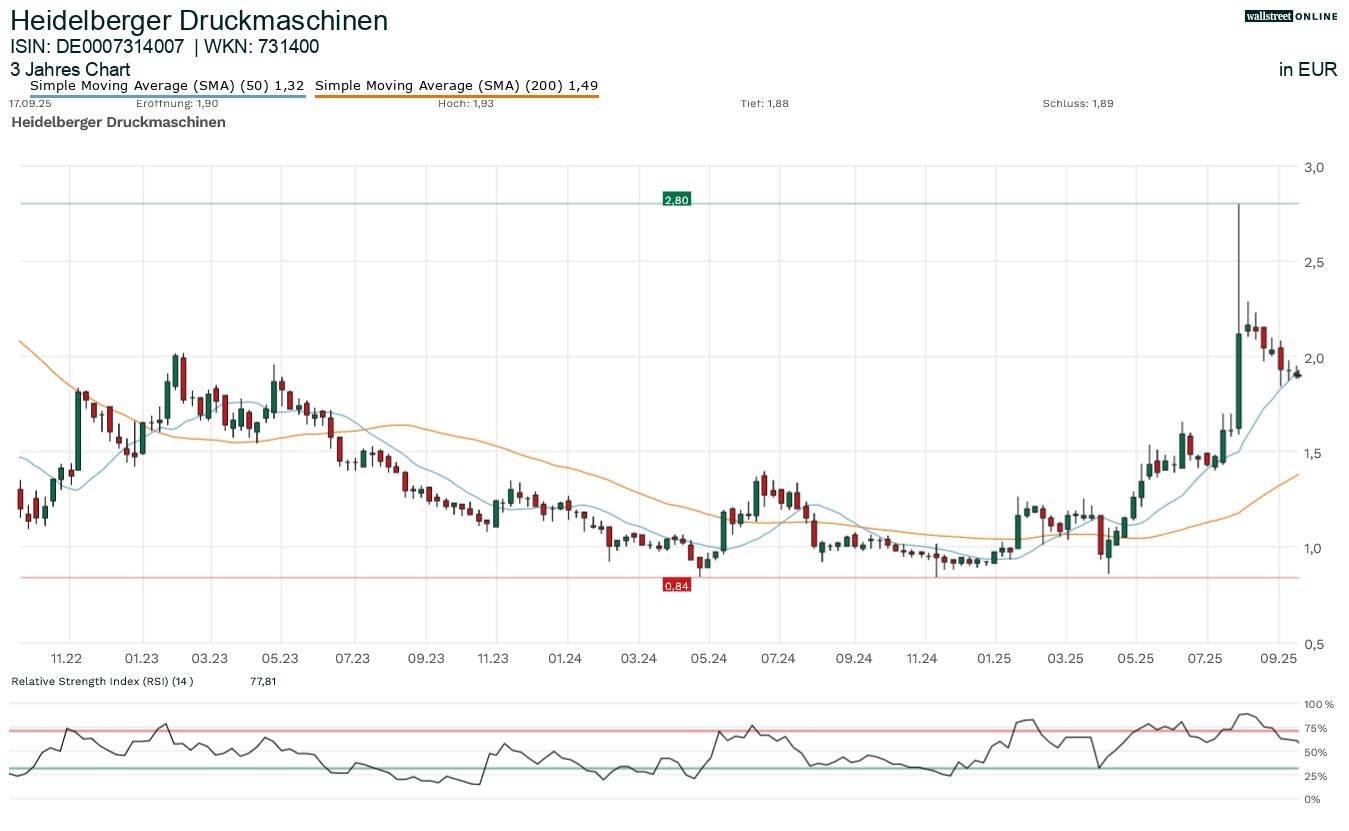Click the 11.22 date axis label
The image size is (1349, 831).
point(67,658)
